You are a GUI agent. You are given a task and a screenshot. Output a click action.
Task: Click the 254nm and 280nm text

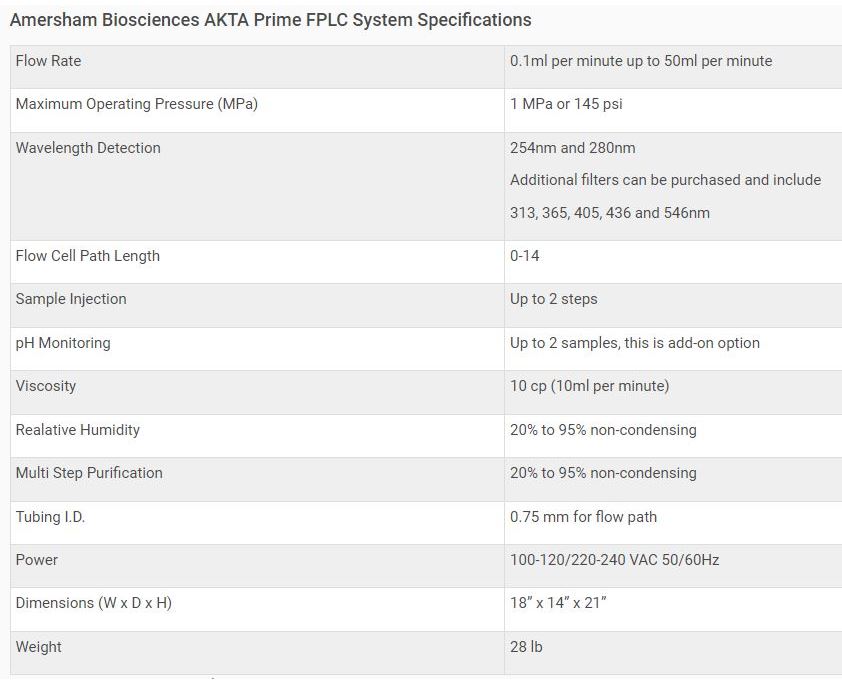tap(572, 148)
